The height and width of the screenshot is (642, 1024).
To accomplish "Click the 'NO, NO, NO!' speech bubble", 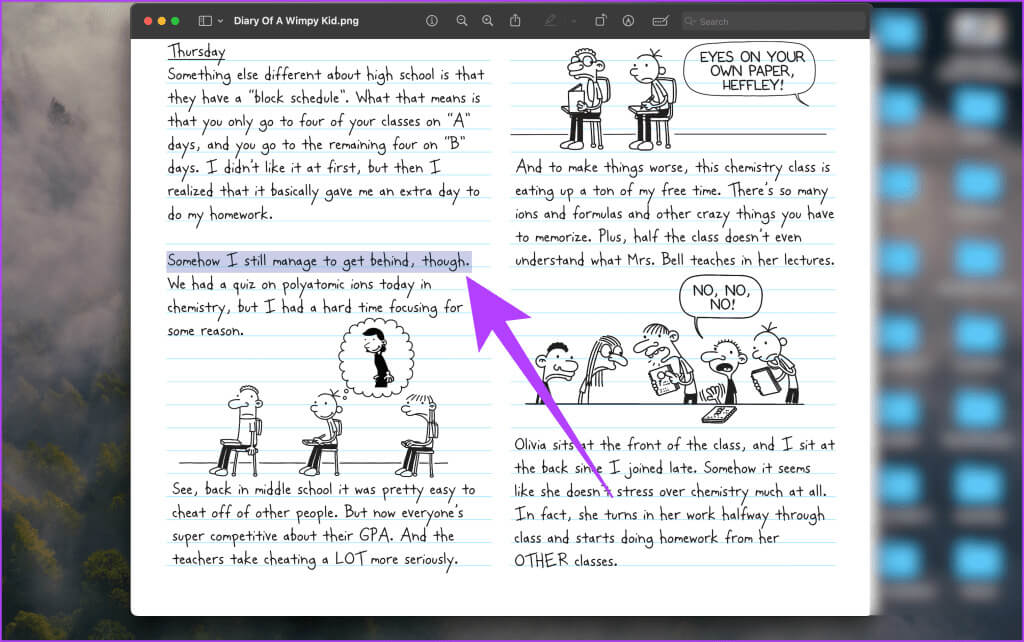I will [x=720, y=298].
